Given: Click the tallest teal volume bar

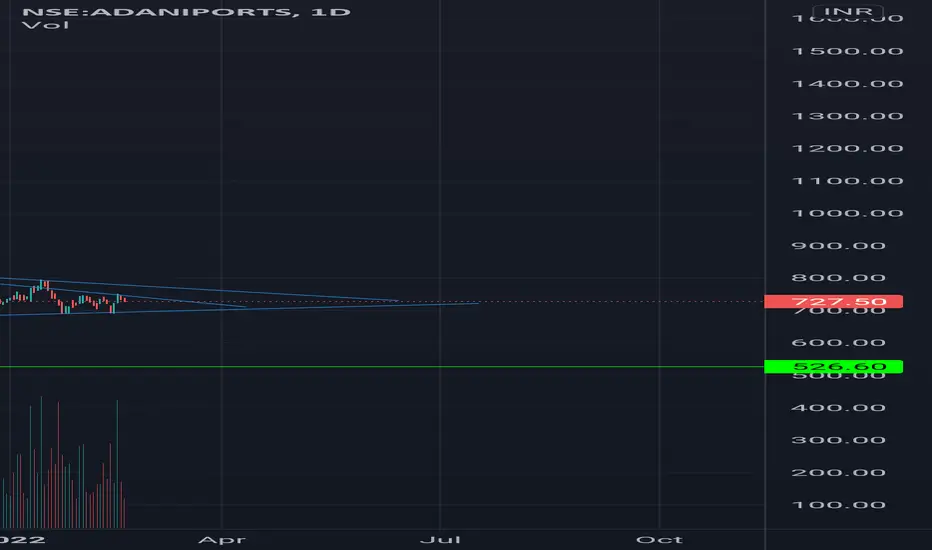Looking at the screenshot, I should click(41, 462).
